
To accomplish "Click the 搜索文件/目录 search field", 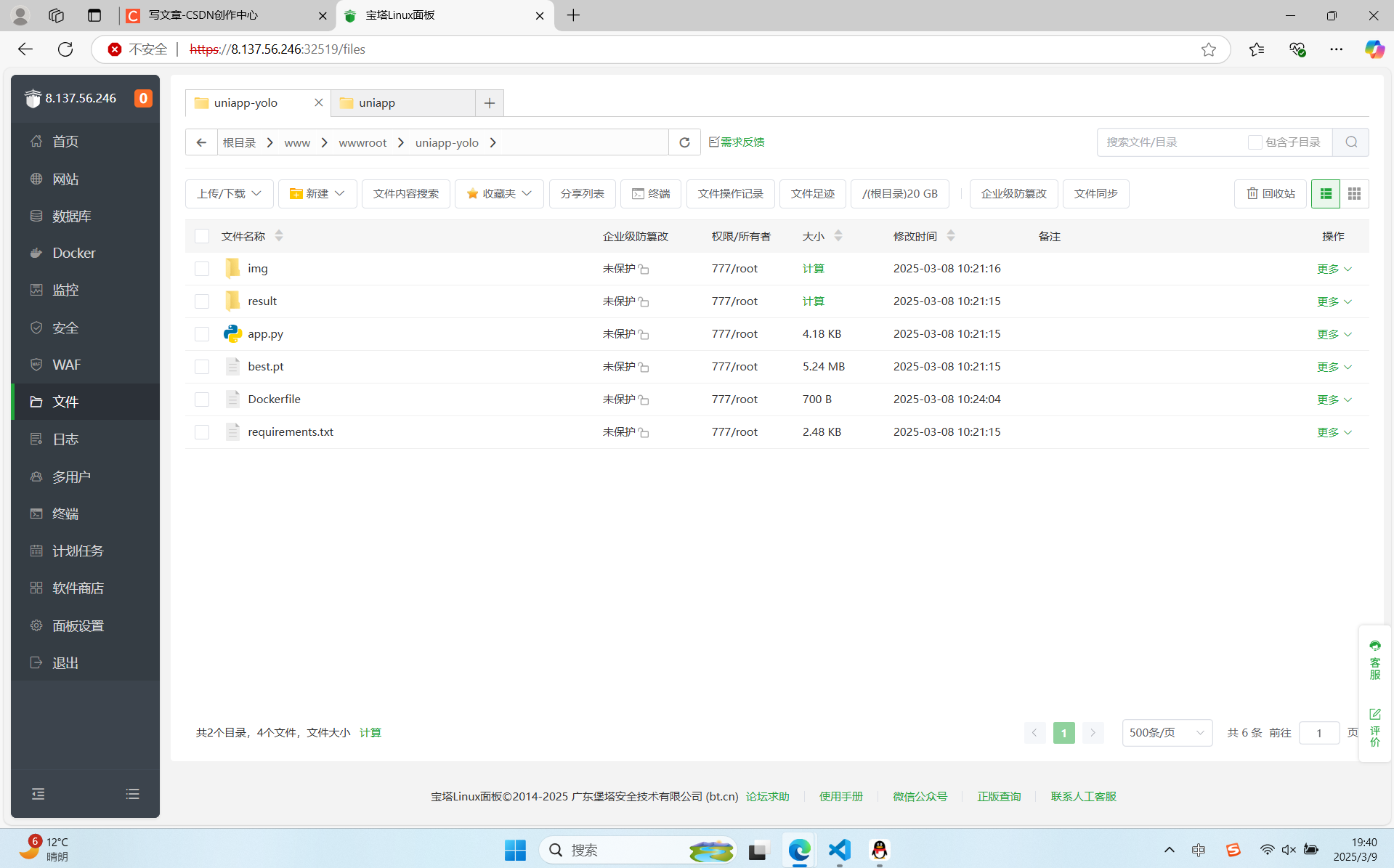I will click(1170, 142).
